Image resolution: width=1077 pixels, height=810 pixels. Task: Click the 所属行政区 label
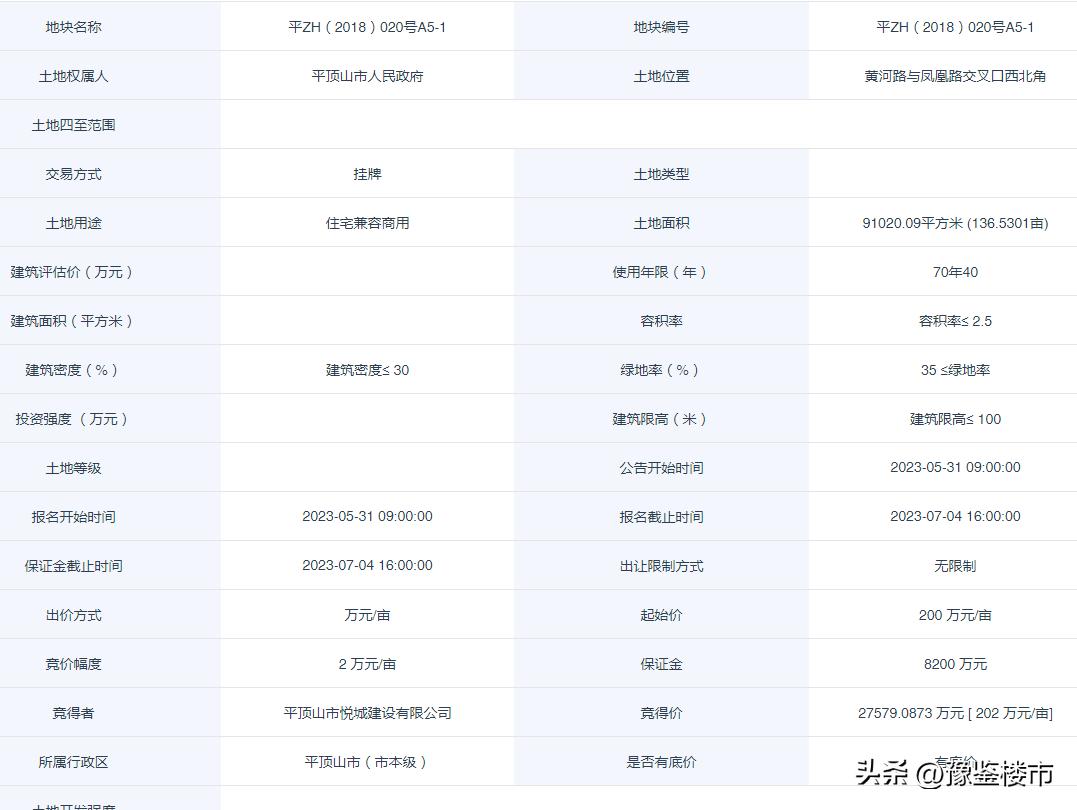click(x=73, y=763)
